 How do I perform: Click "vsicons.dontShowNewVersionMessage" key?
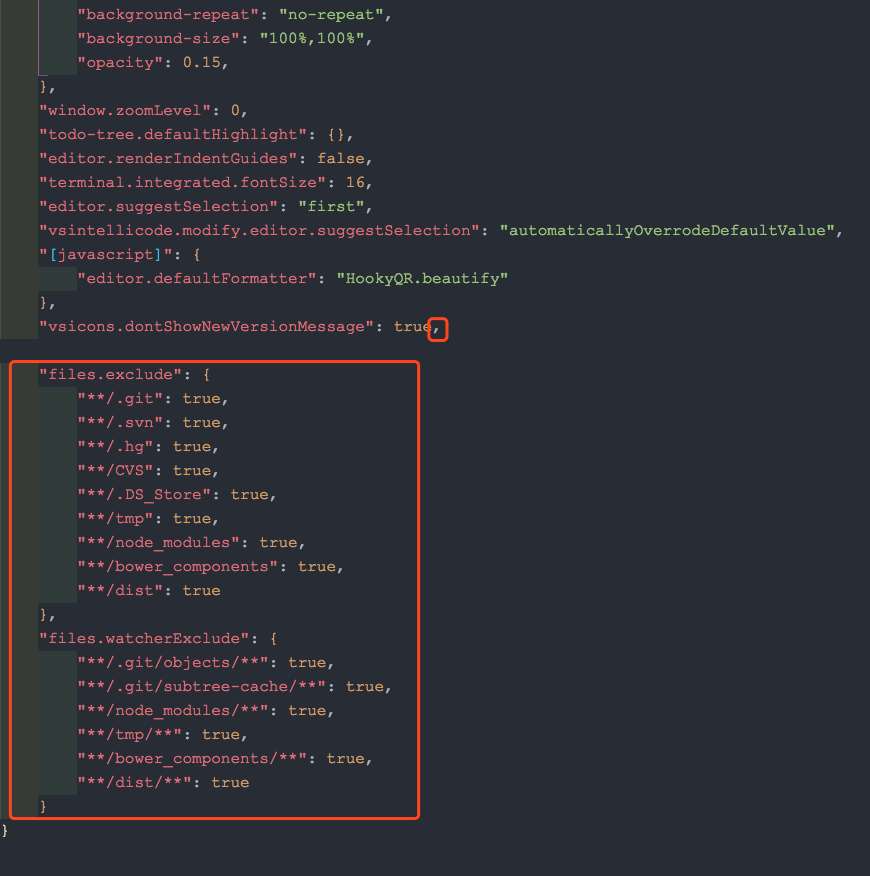(x=207, y=326)
